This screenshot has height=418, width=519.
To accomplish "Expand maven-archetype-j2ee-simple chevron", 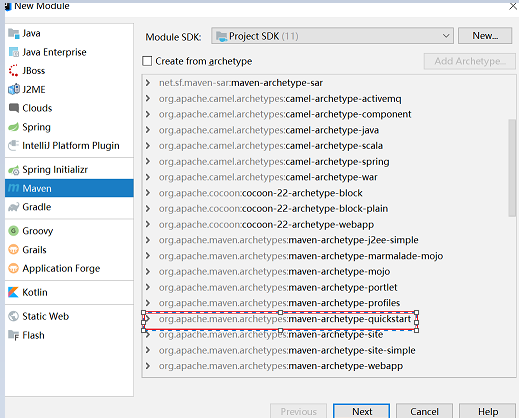I will coord(148,240).
